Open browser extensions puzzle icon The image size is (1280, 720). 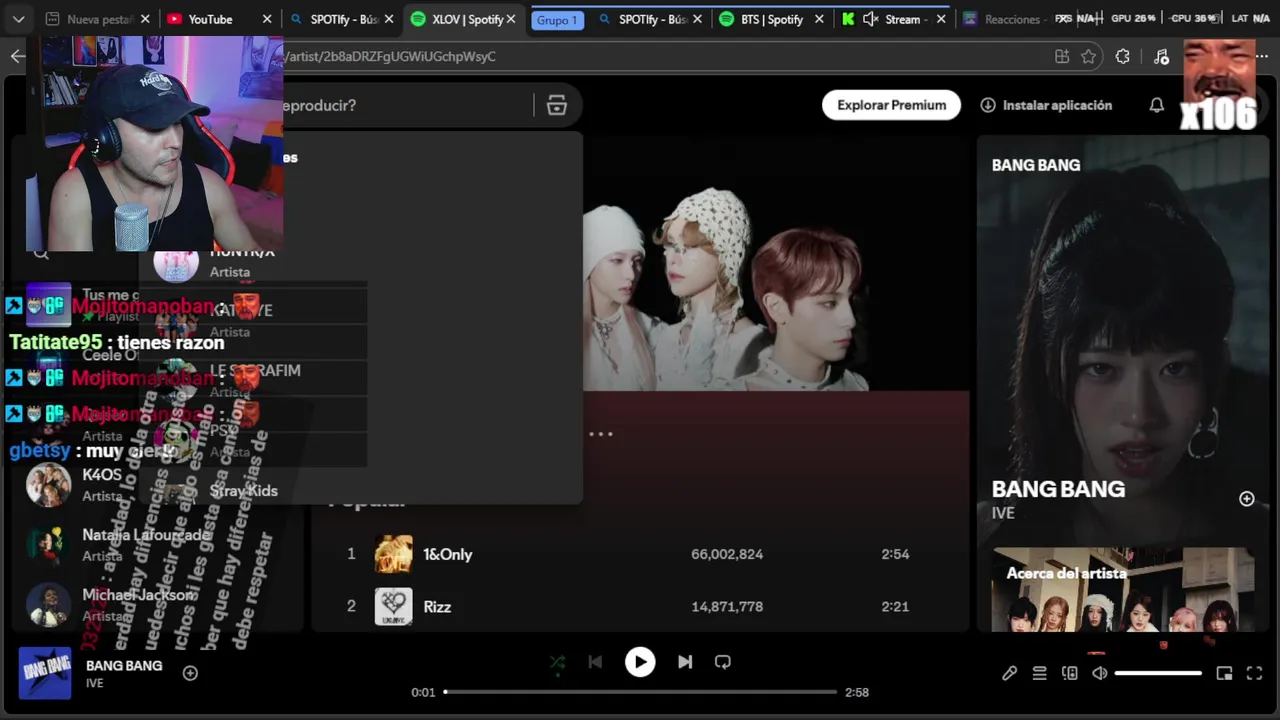[x=1123, y=57]
